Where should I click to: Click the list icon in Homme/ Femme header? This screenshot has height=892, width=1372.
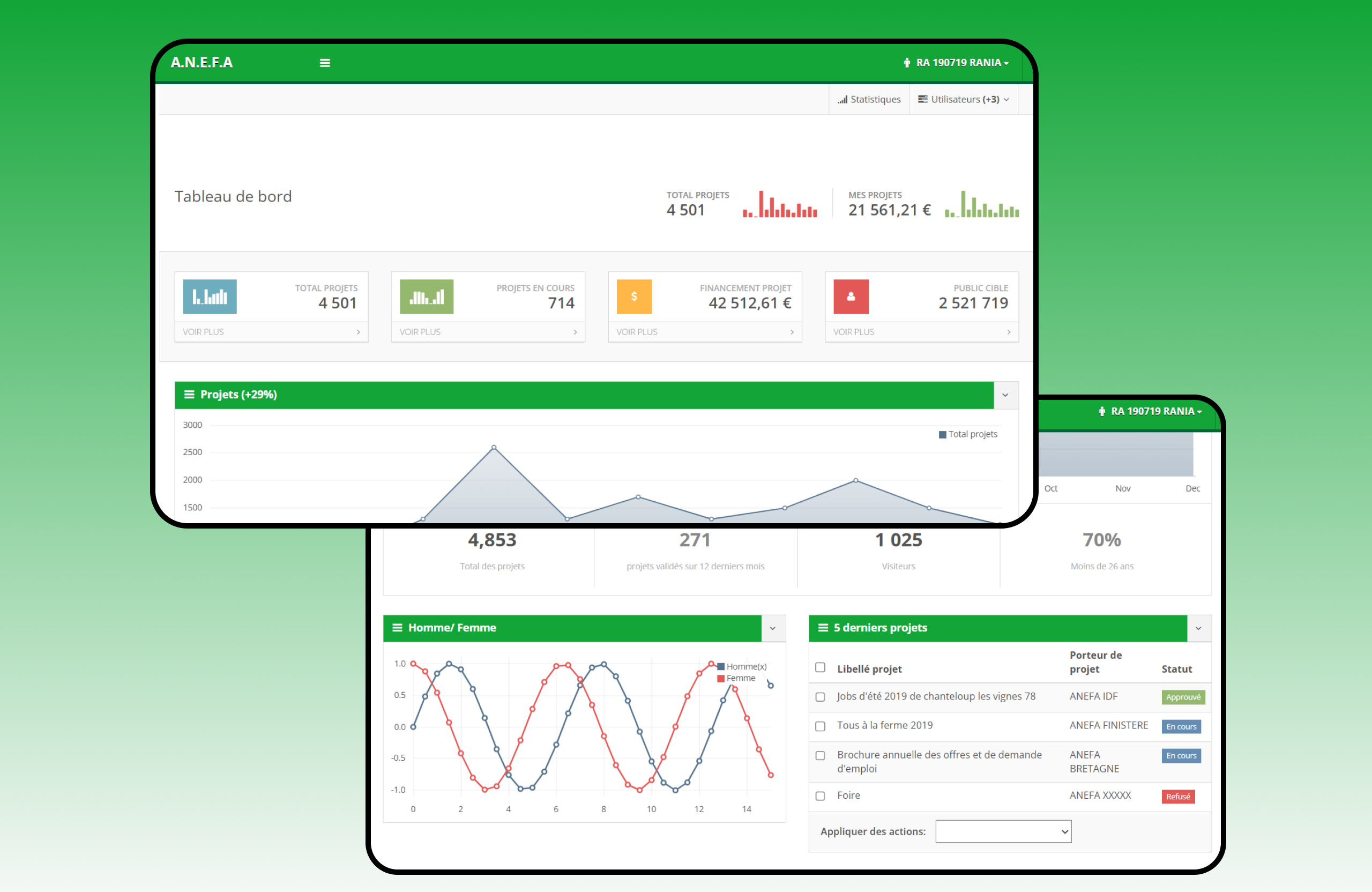[397, 627]
